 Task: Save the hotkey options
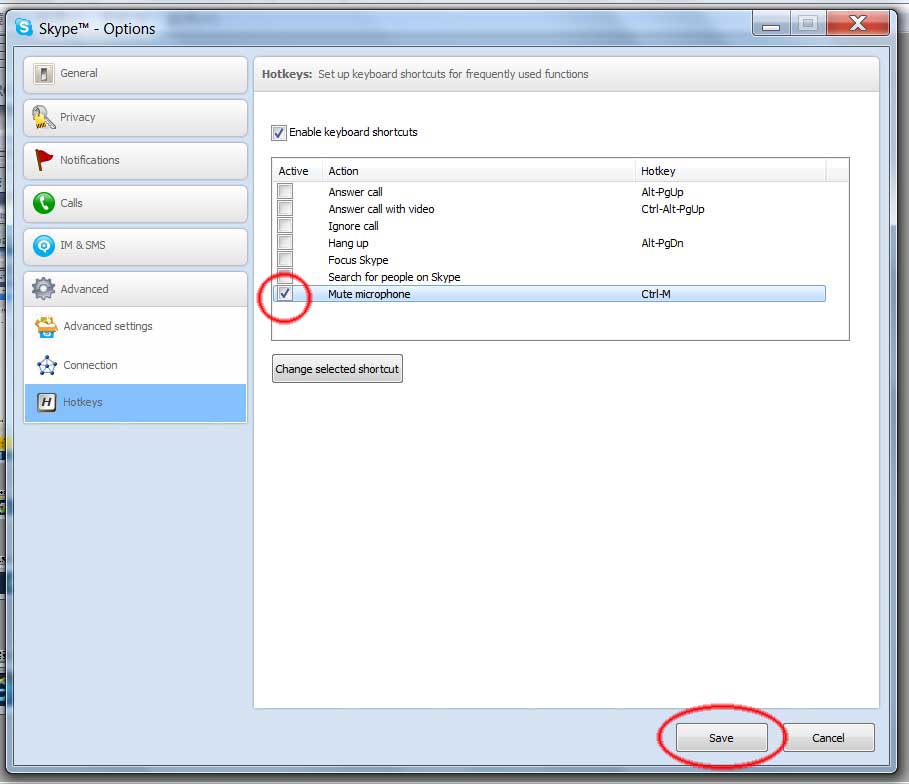pyautogui.click(x=721, y=738)
